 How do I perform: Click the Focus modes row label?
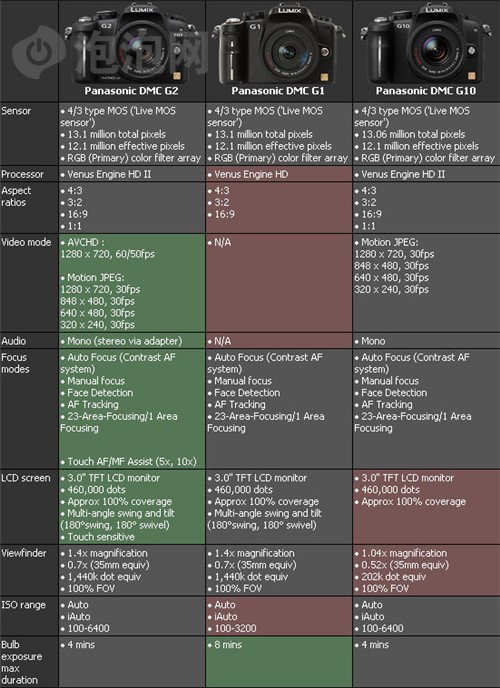click(15, 363)
